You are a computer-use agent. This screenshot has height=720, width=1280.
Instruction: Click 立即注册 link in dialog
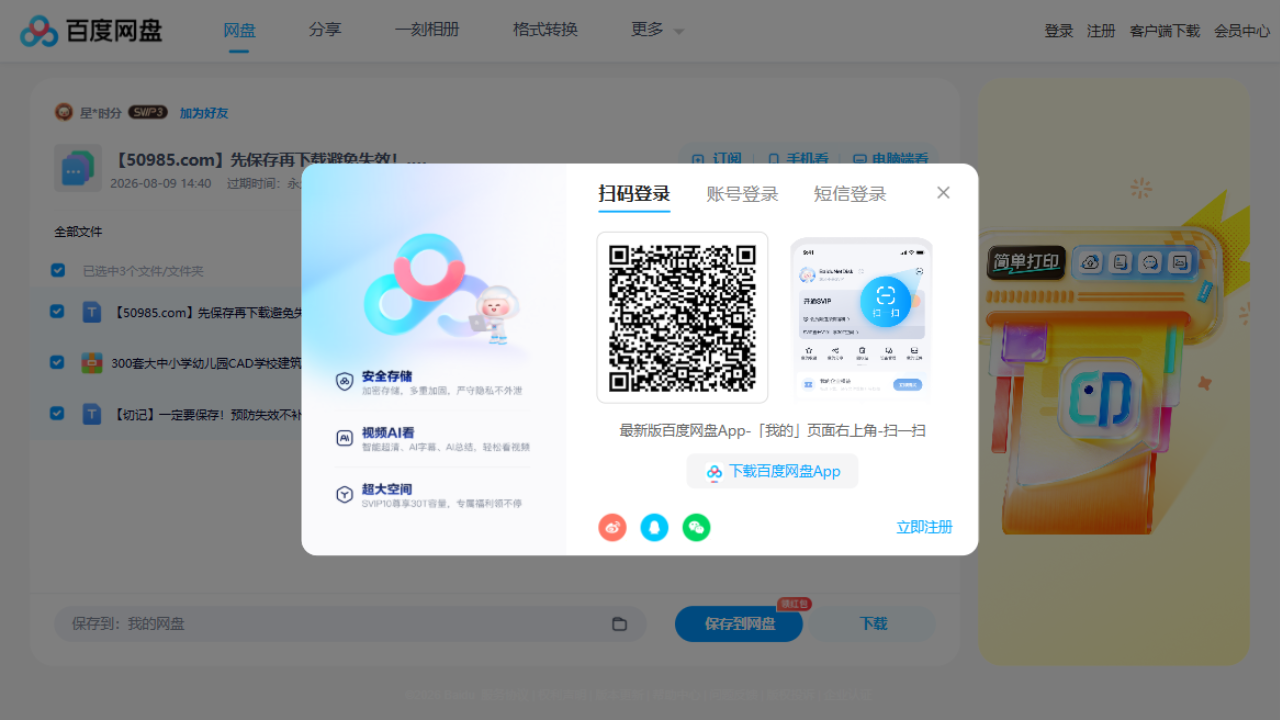click(924, 527)
